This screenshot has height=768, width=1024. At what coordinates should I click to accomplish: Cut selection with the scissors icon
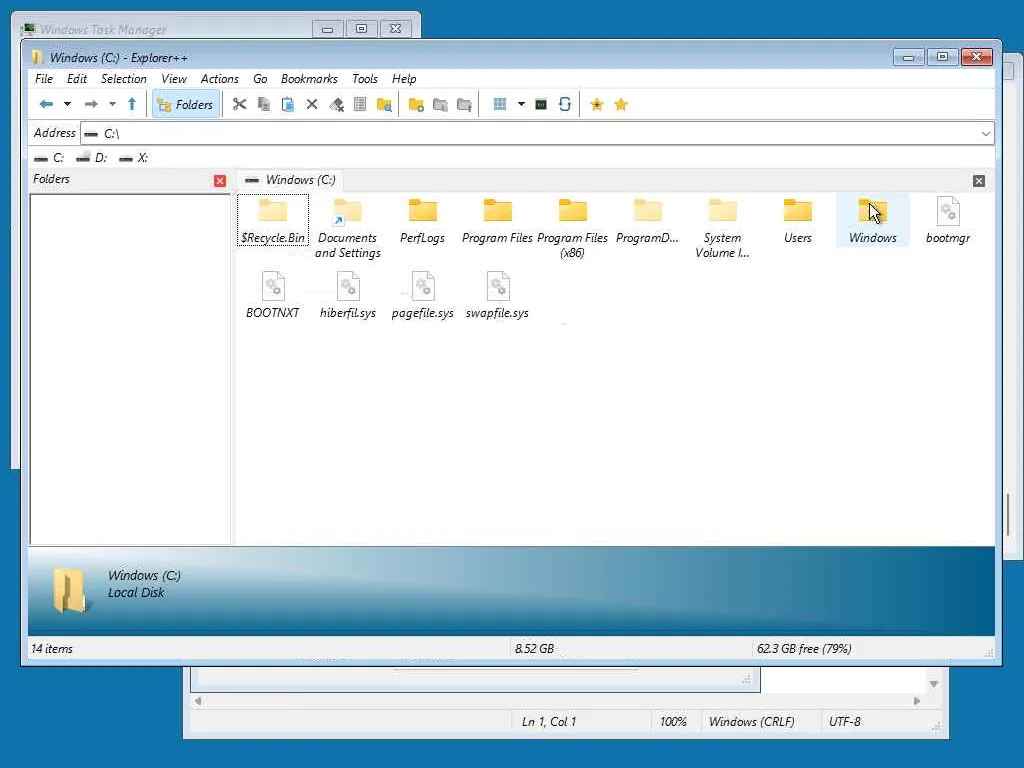pos(240,104)
